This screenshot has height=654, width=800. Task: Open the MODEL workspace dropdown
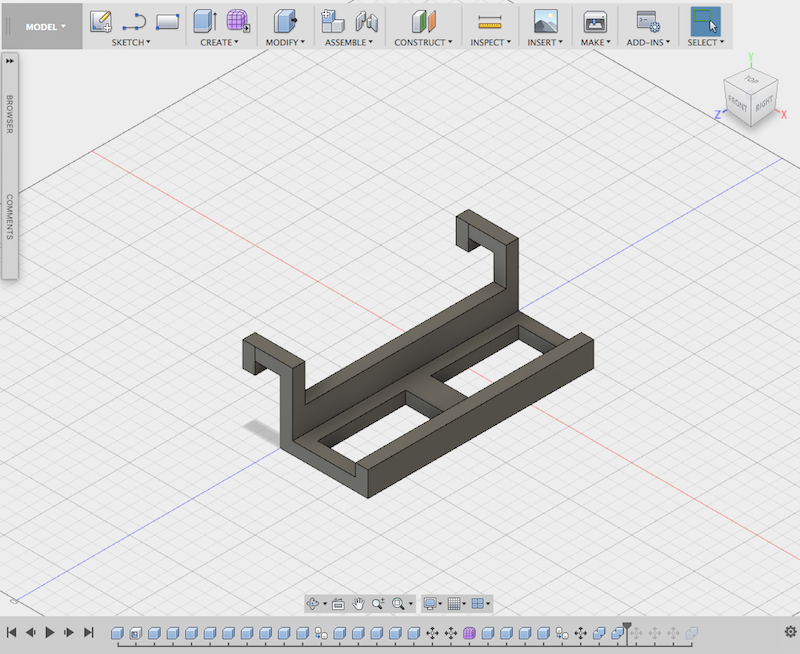click(45, 27)
